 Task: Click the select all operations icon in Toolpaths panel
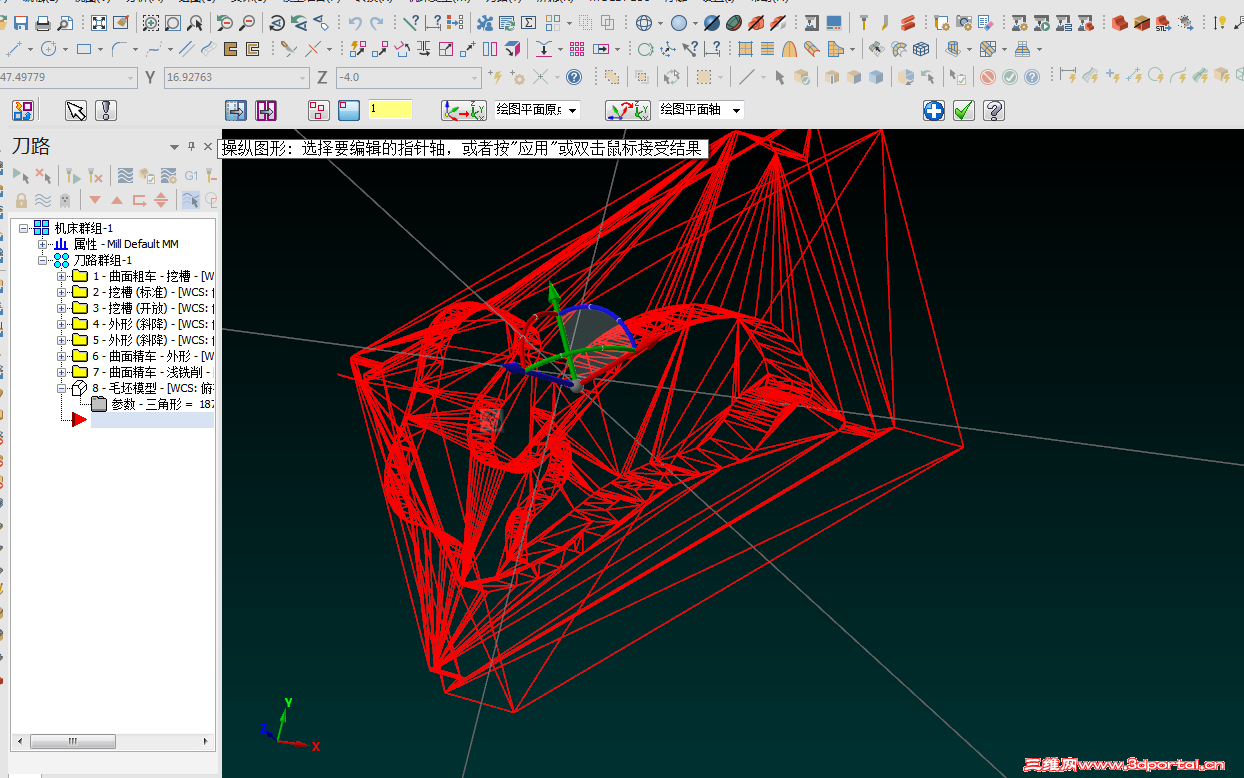22,175
